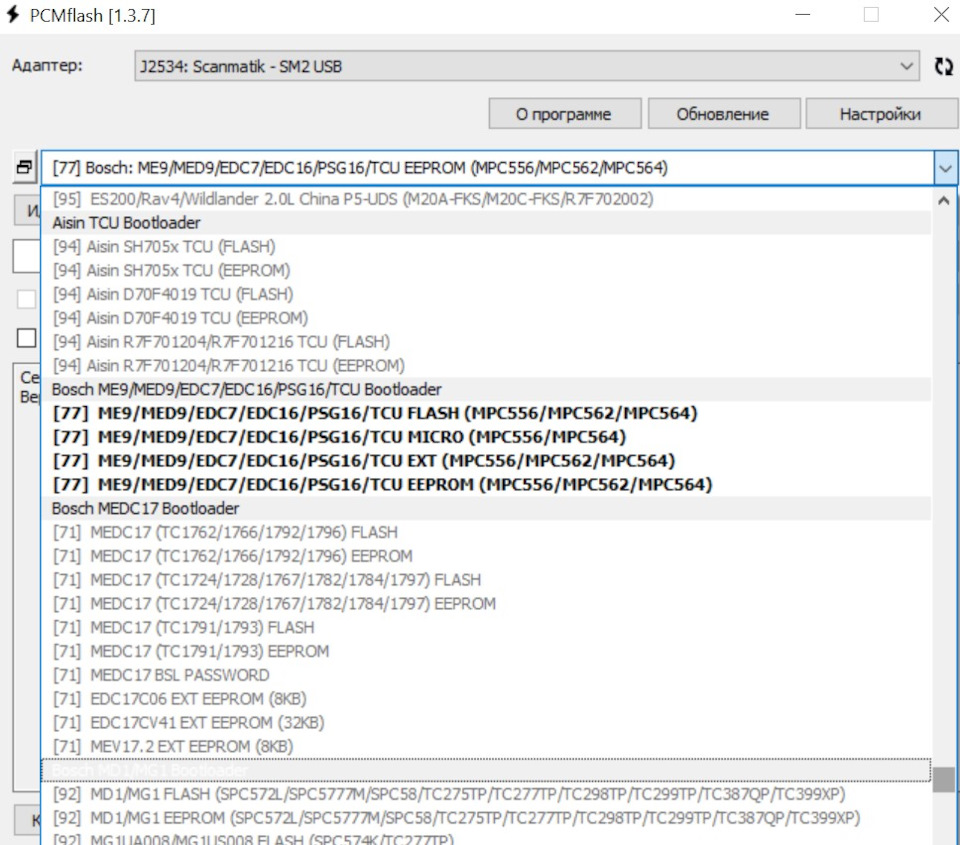Select [92] MD1/MG1 EEPROM module entry

click(486, 818)
